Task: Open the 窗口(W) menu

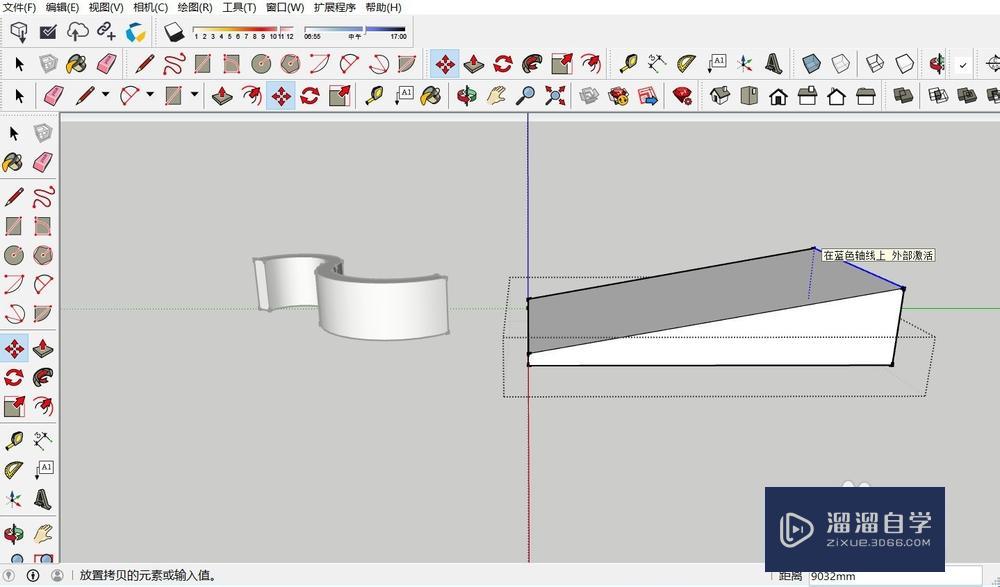Action: pos(285,8)
